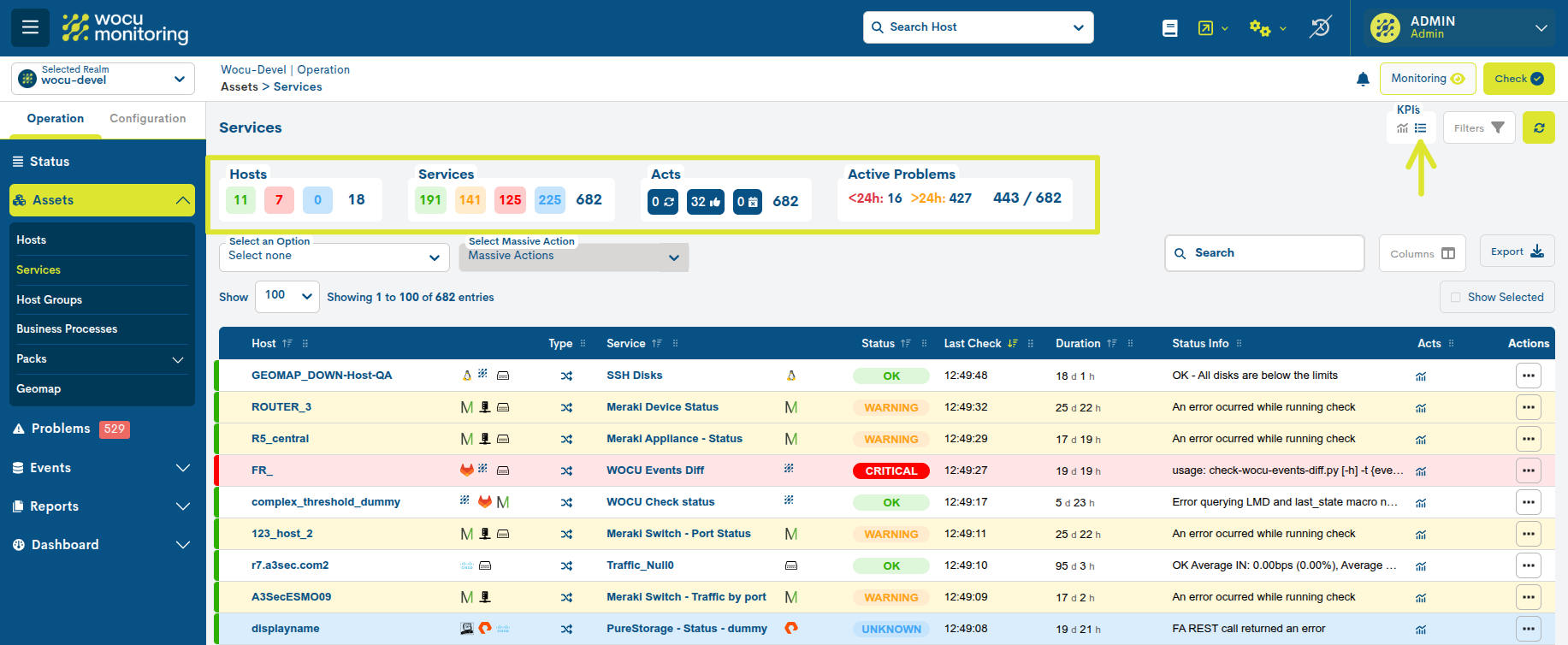This screenshot has width=1568, height=645.
Task: Open the Selected Realm dropdown
Action: [103, 79]
